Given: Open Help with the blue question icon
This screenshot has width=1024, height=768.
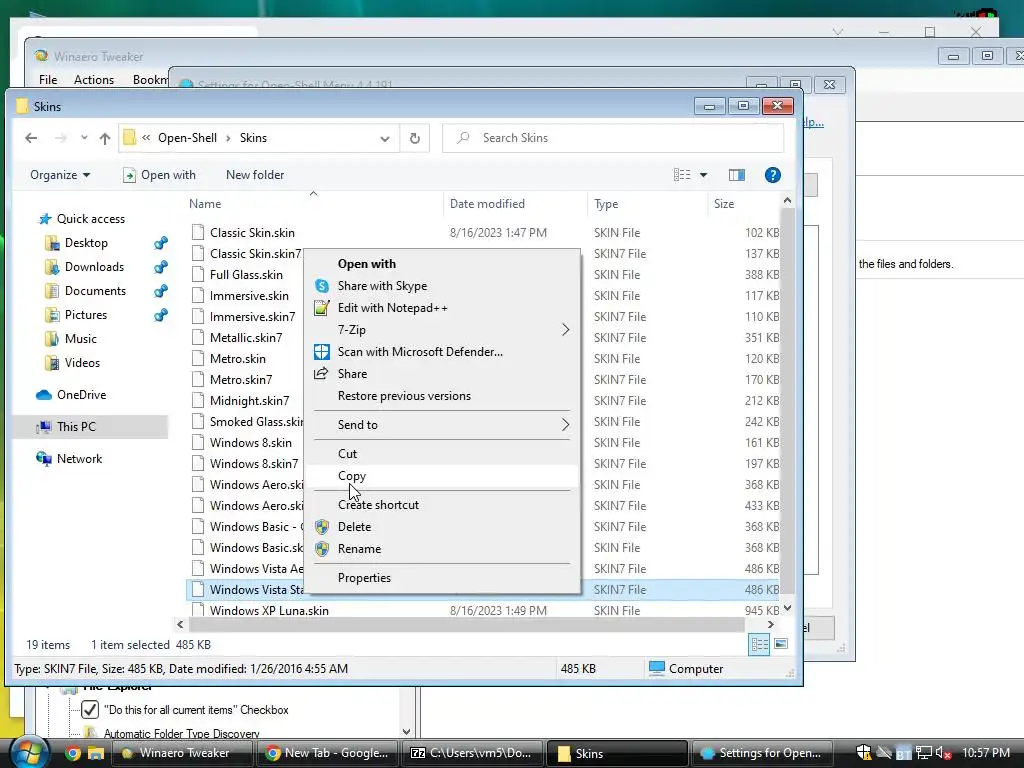Looking at the screenshot, I should [x=773, y=175].
